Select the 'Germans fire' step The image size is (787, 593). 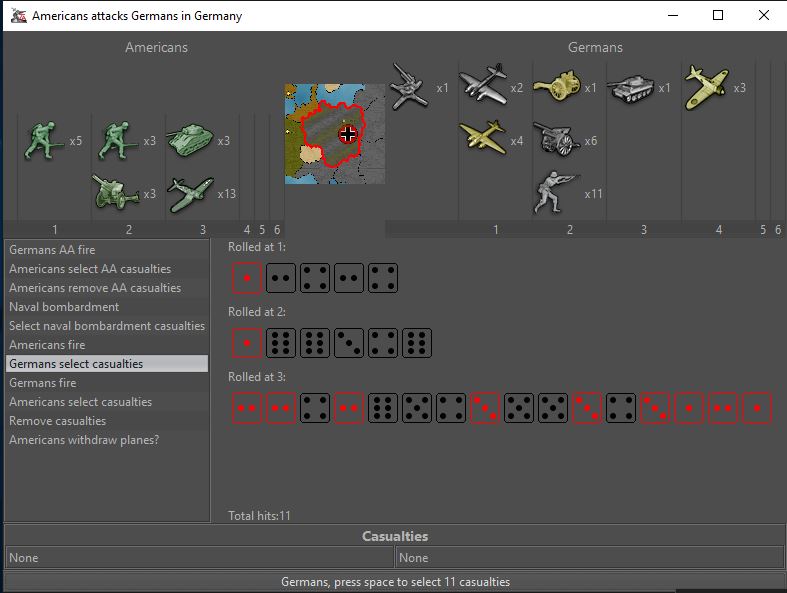[107, 383]
